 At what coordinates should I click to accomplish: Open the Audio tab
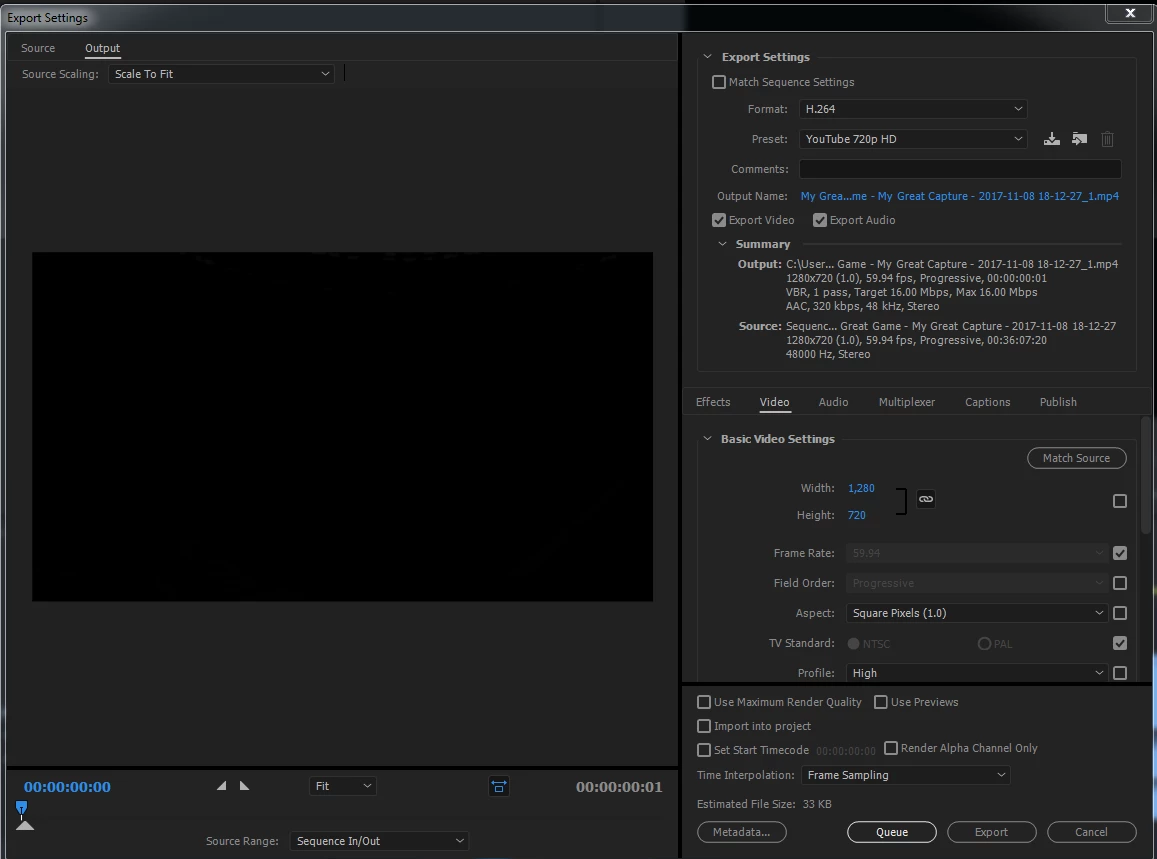click(x=833, y=402)
